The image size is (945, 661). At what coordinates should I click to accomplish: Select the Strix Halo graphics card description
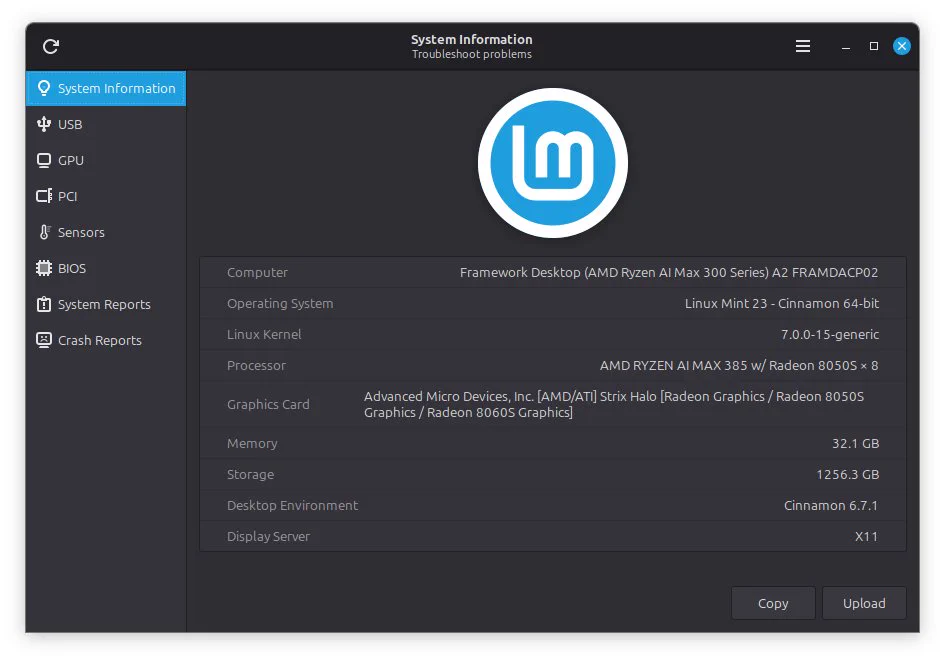(614, 404)
